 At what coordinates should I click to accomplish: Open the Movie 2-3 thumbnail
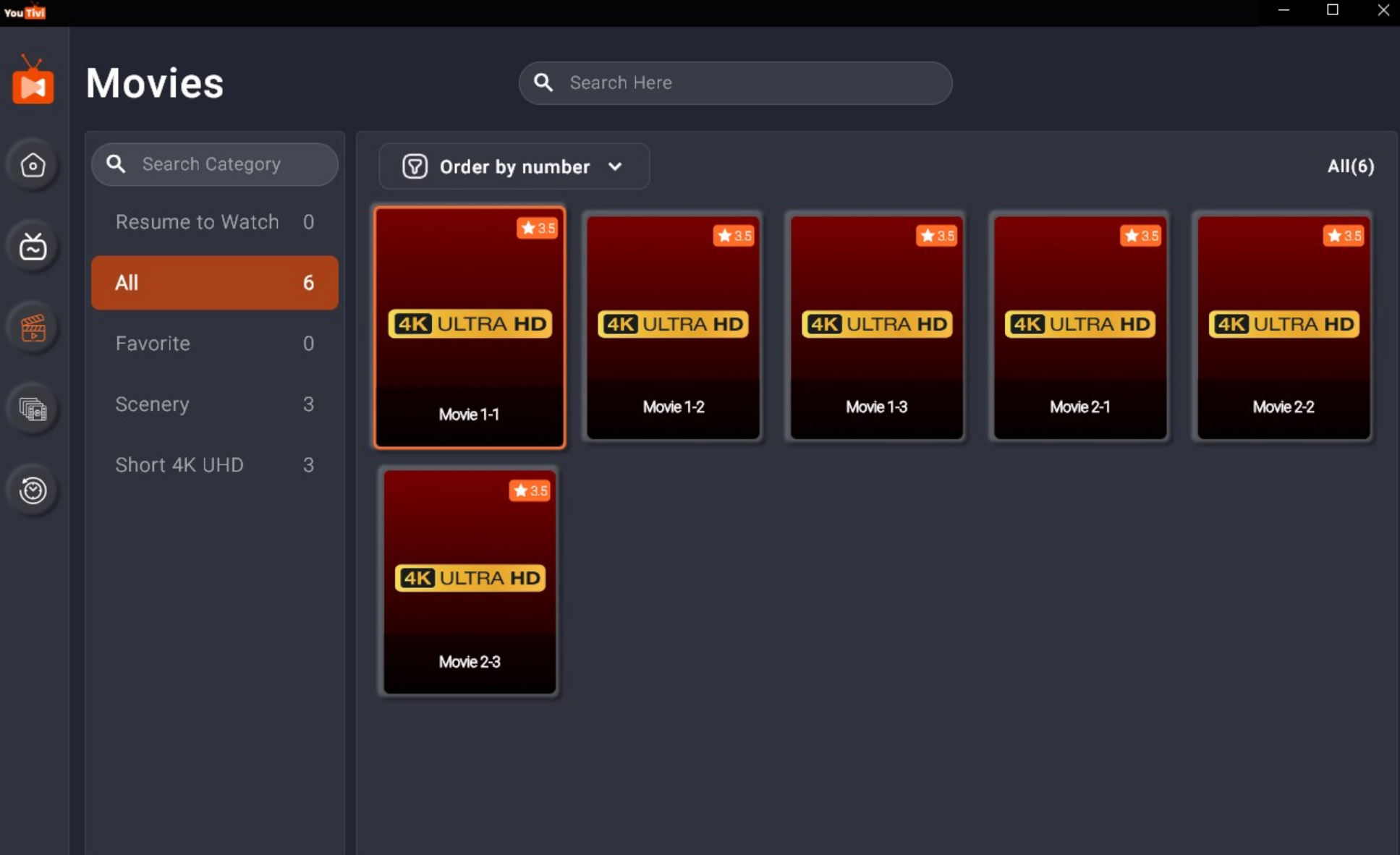click(470, 582)
